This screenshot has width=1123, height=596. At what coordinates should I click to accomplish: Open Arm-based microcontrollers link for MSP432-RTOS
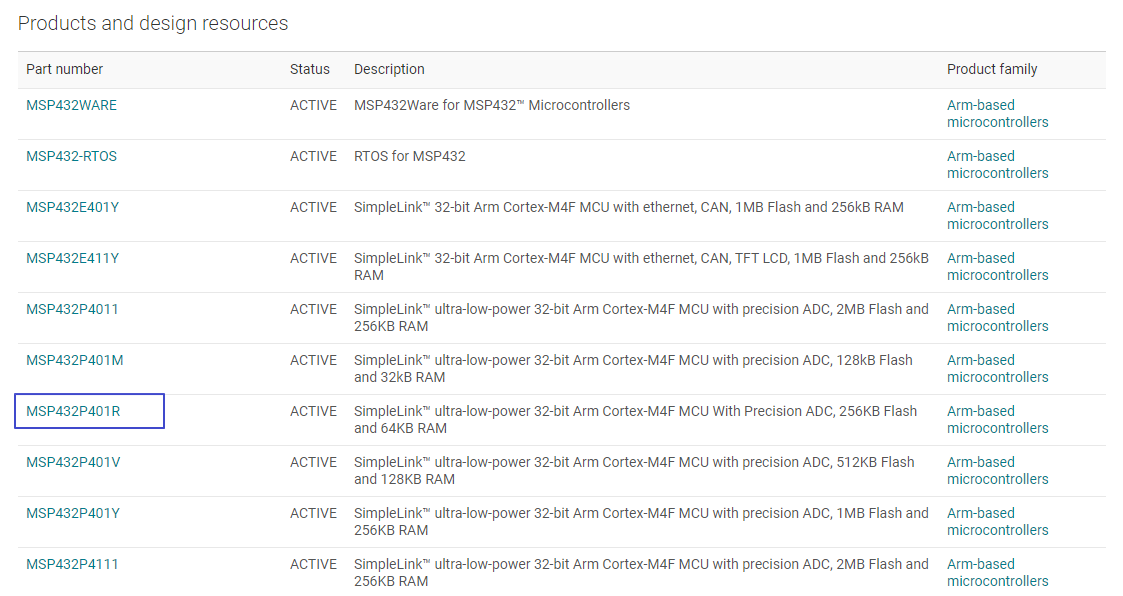[x=997, y=165]
